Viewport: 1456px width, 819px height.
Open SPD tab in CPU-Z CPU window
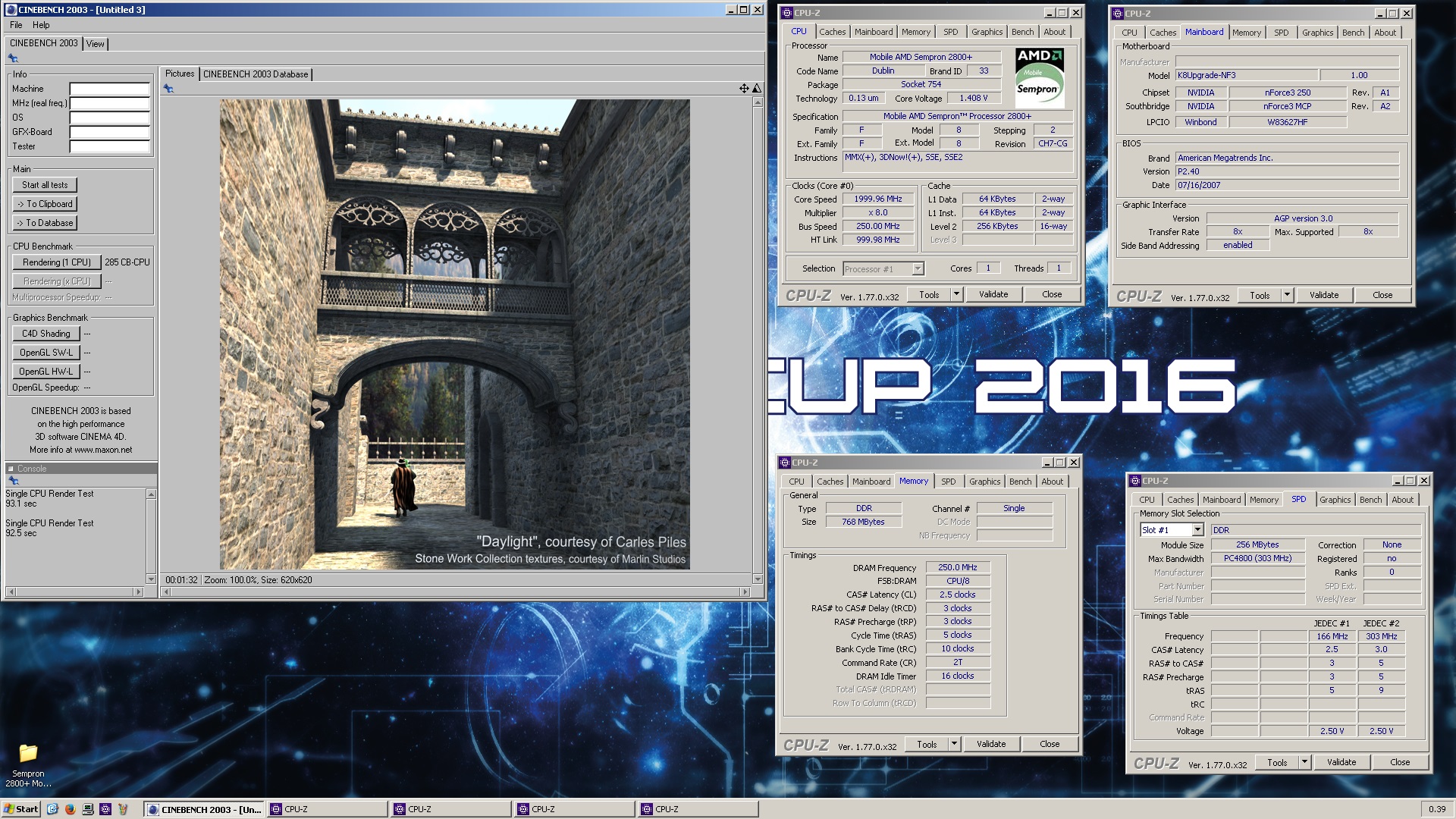pos(950,32)
